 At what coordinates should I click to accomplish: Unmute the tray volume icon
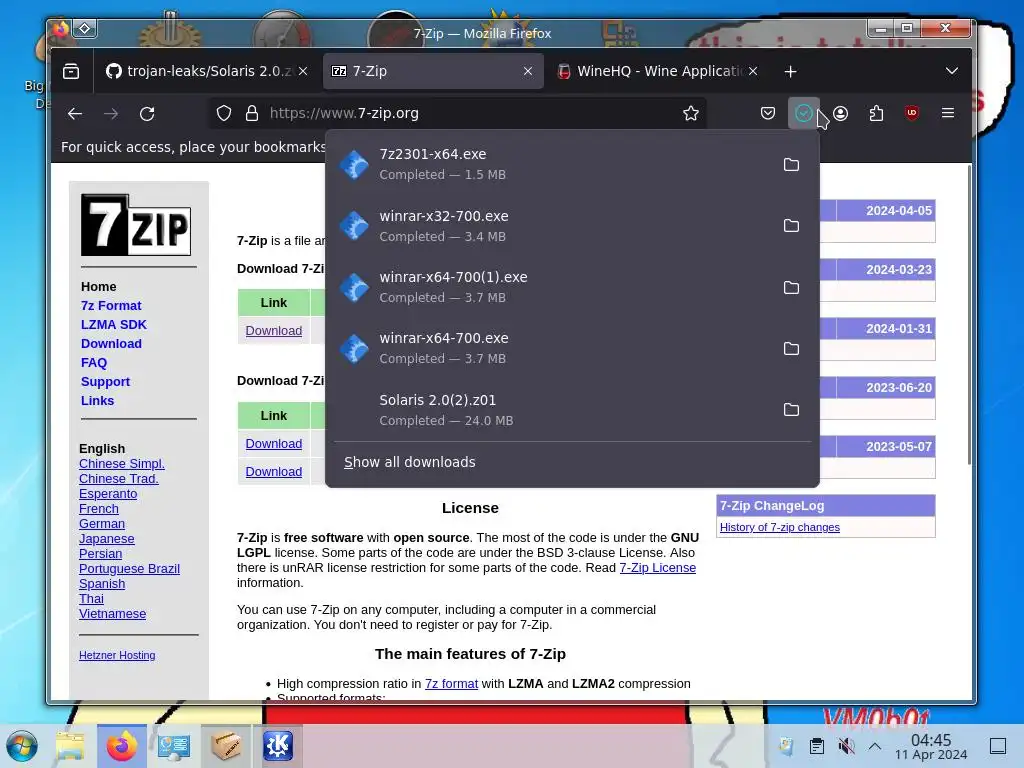tap(846, 746)
